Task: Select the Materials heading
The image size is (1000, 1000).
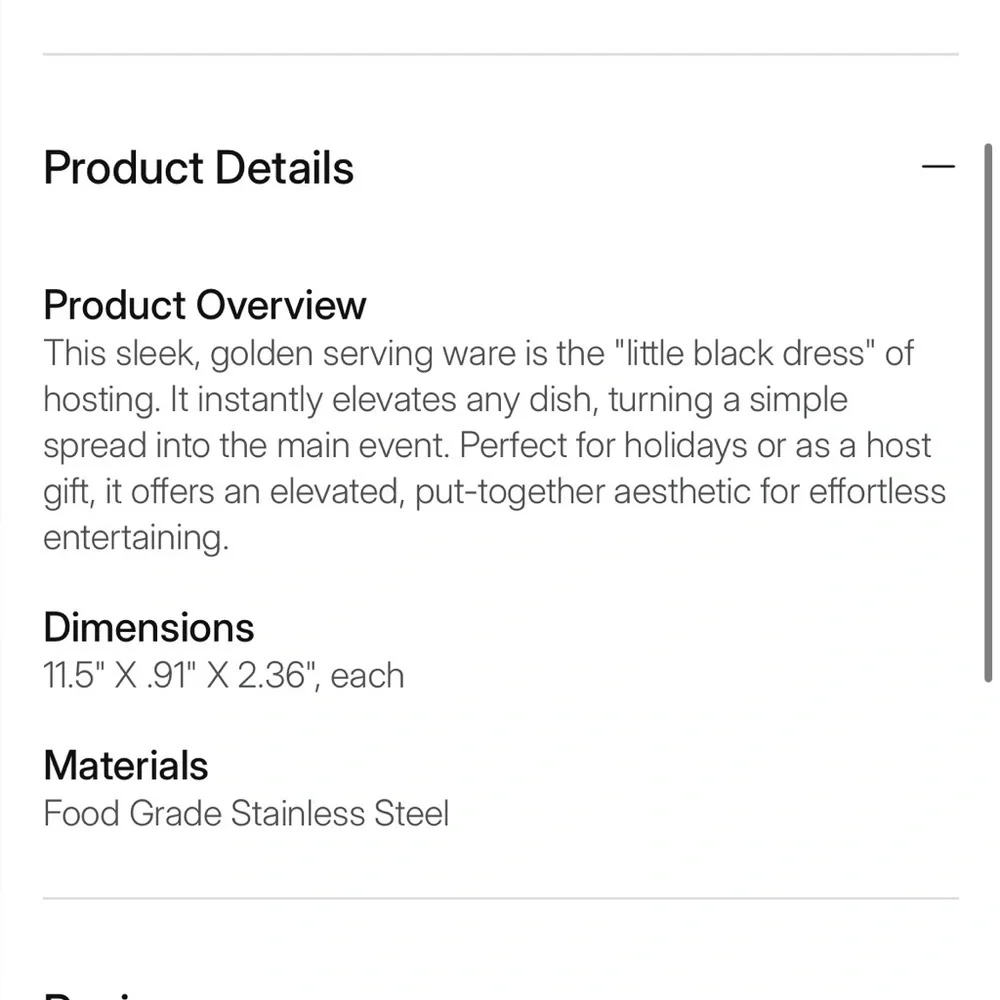Action: tap(126, 765)
